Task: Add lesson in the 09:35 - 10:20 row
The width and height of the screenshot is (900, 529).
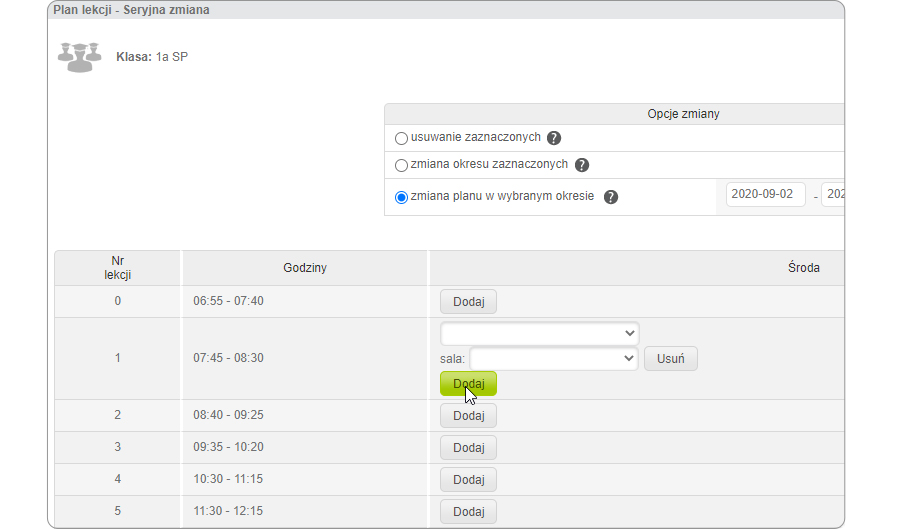Action: (468, 447)
